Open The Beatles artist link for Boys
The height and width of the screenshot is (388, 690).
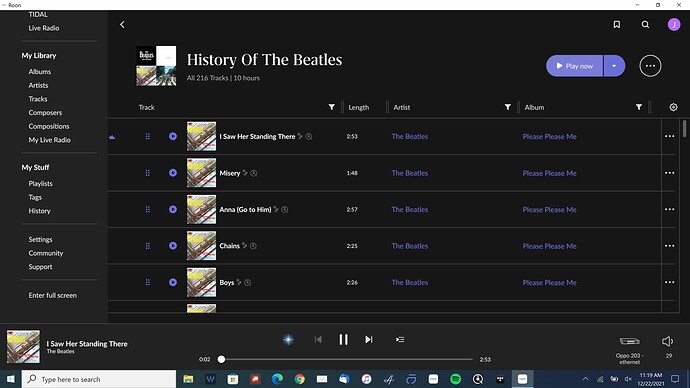click(410, 282)
